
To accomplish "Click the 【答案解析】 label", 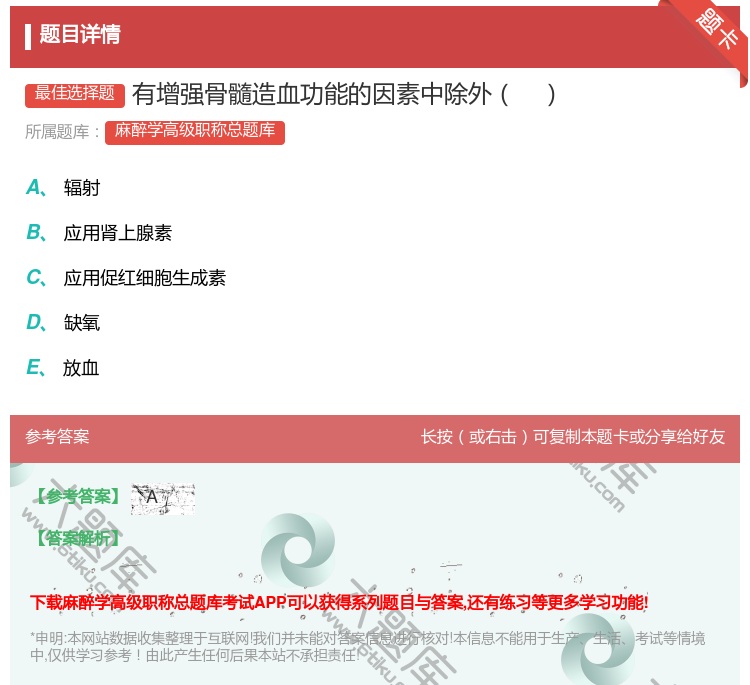I will (79, 539).
